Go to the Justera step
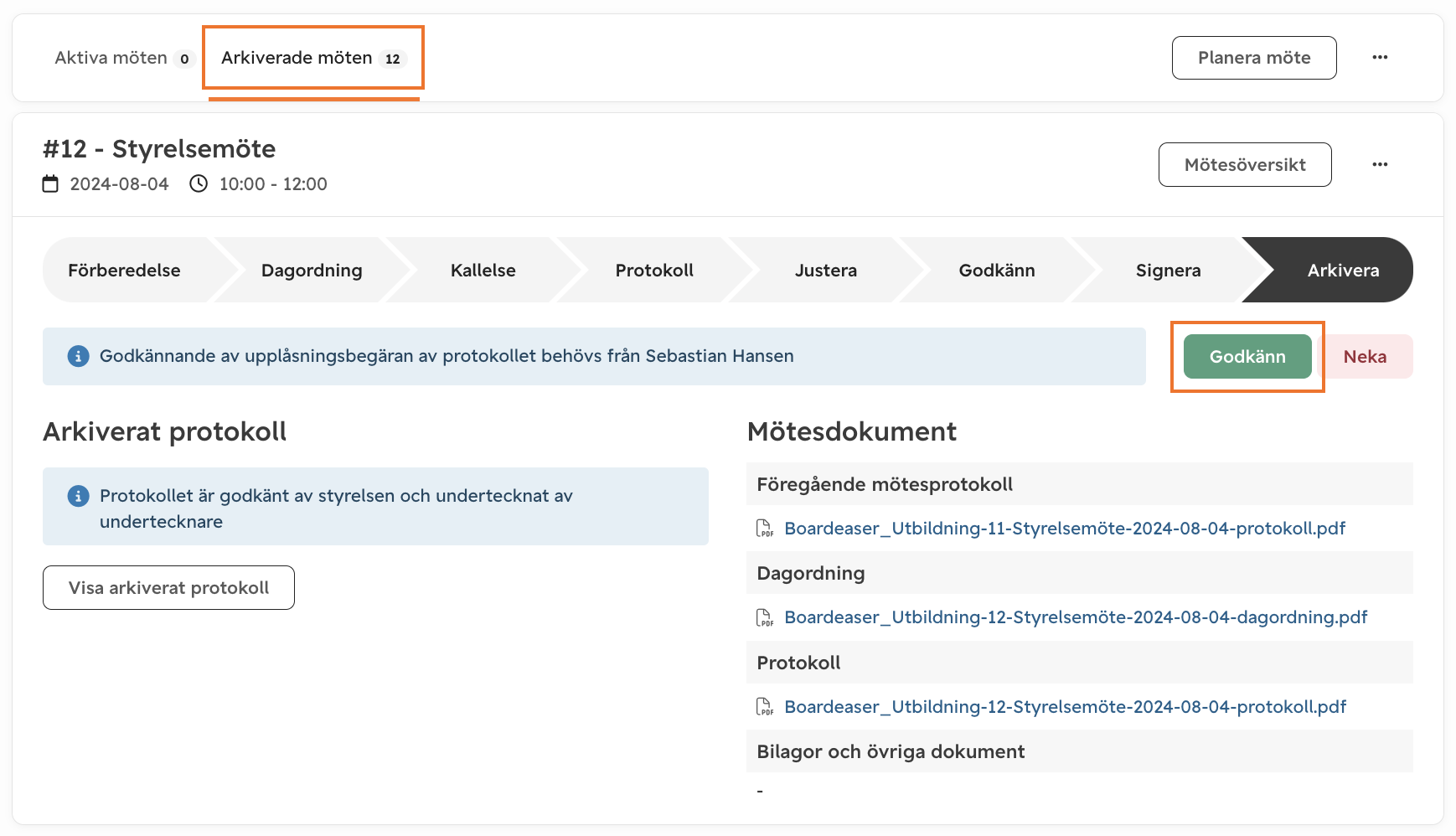Image resolution: width=1456 pixels, height=836 pixels. point(826,271)
